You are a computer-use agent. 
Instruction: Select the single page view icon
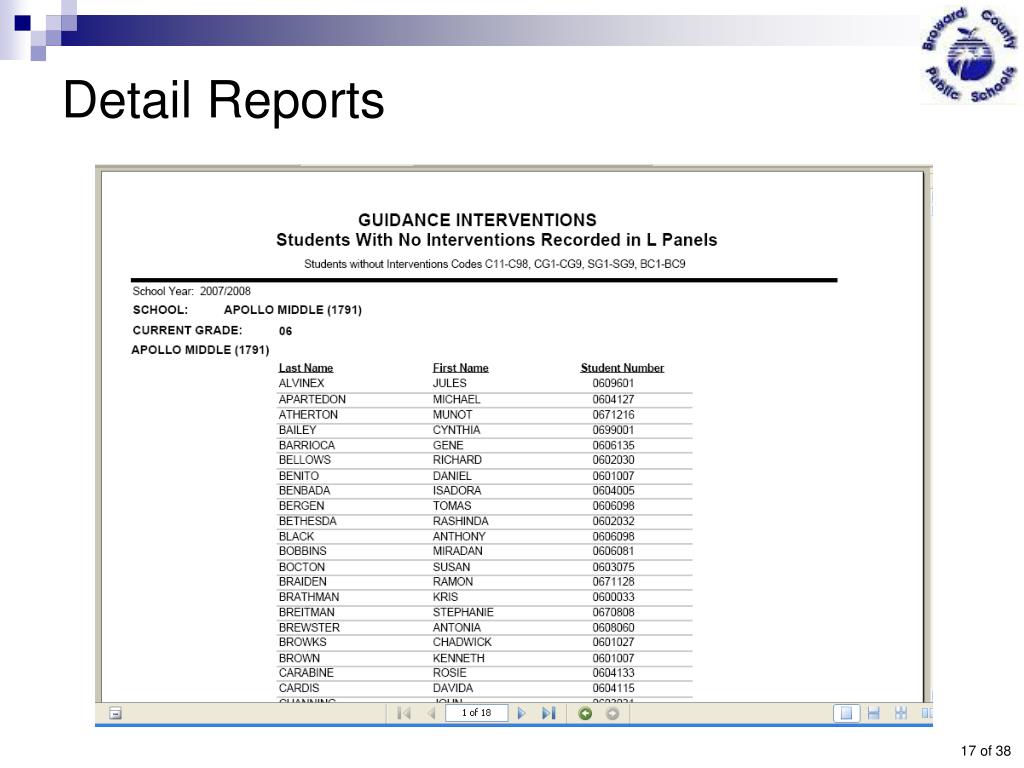846,713
